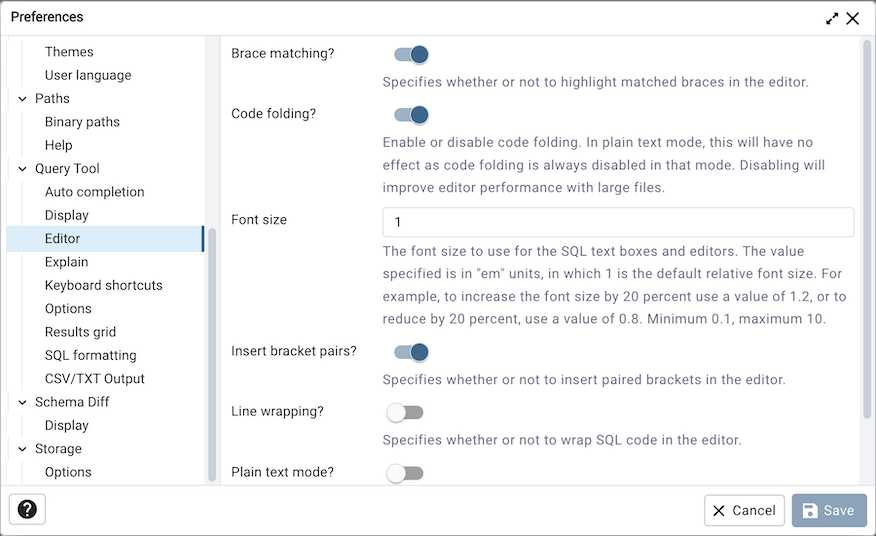
Task: Click the Cancel button
Action: (x=744, y=510)
